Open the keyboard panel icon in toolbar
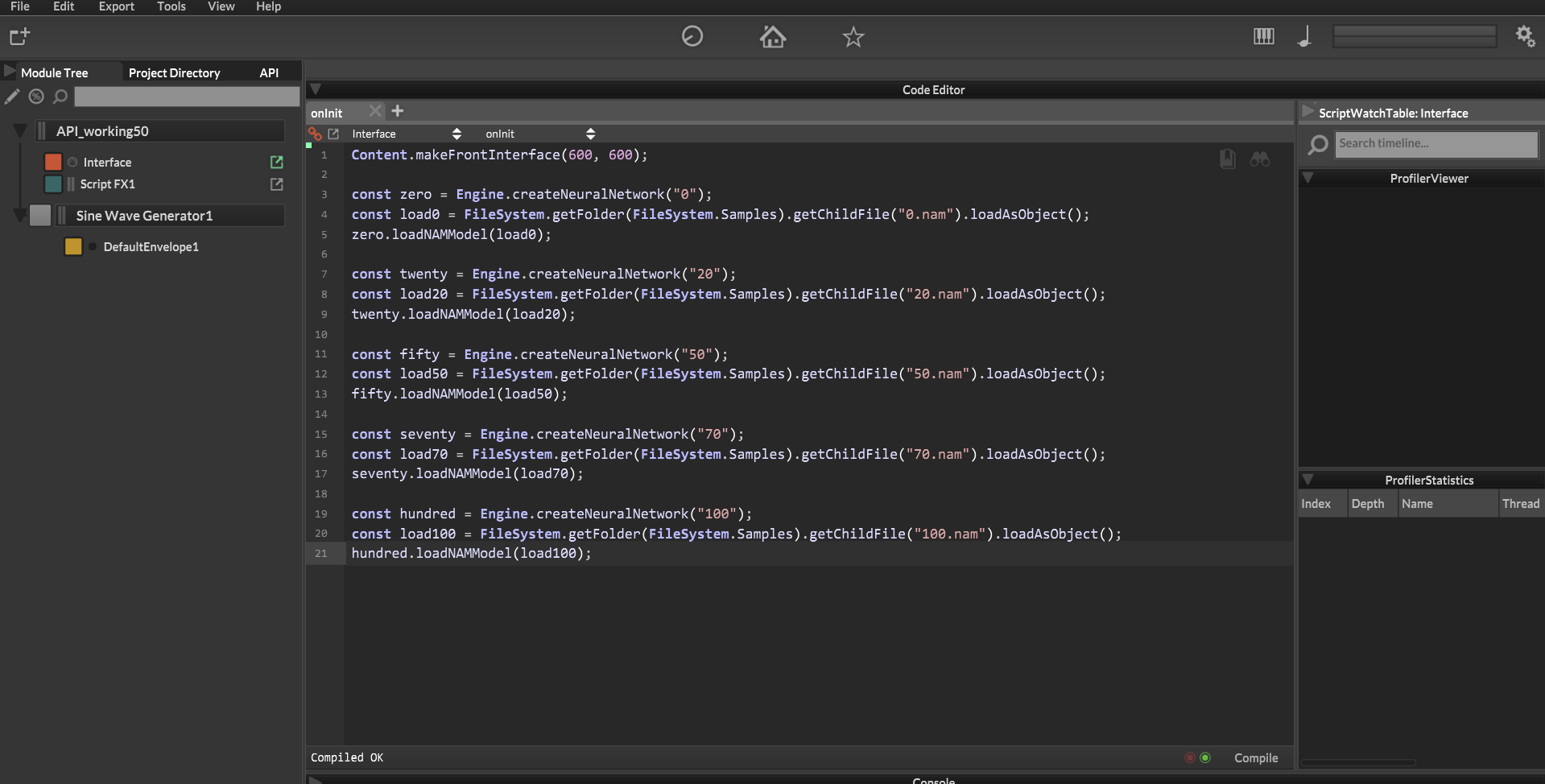 click(x=1264, y=36)
